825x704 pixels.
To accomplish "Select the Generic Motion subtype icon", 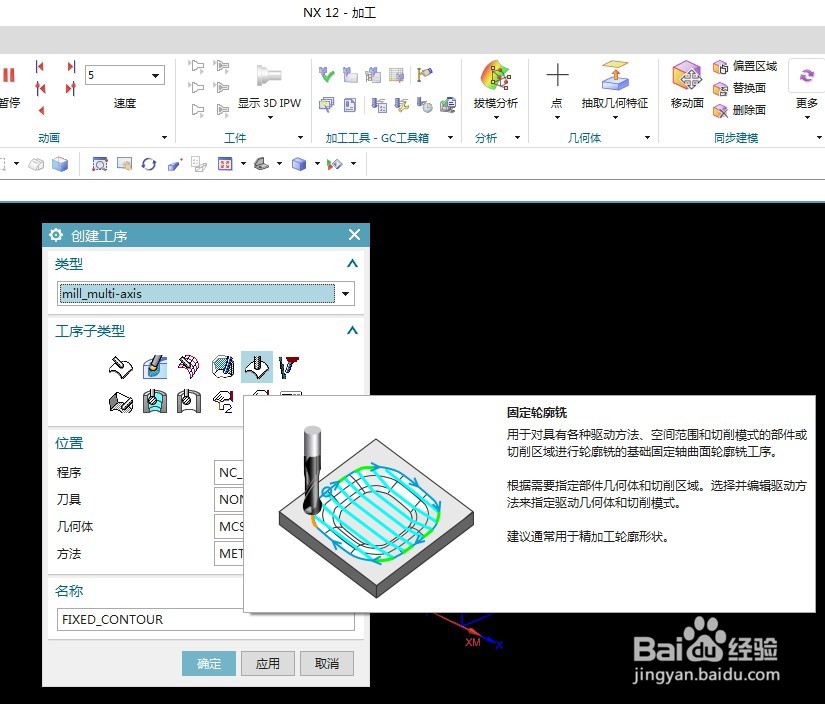I will [223, 403].
